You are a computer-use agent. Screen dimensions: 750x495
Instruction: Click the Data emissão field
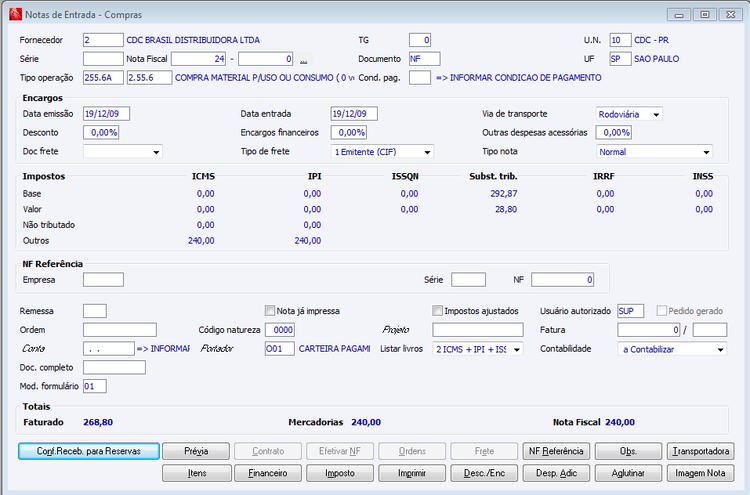point(107,114)
